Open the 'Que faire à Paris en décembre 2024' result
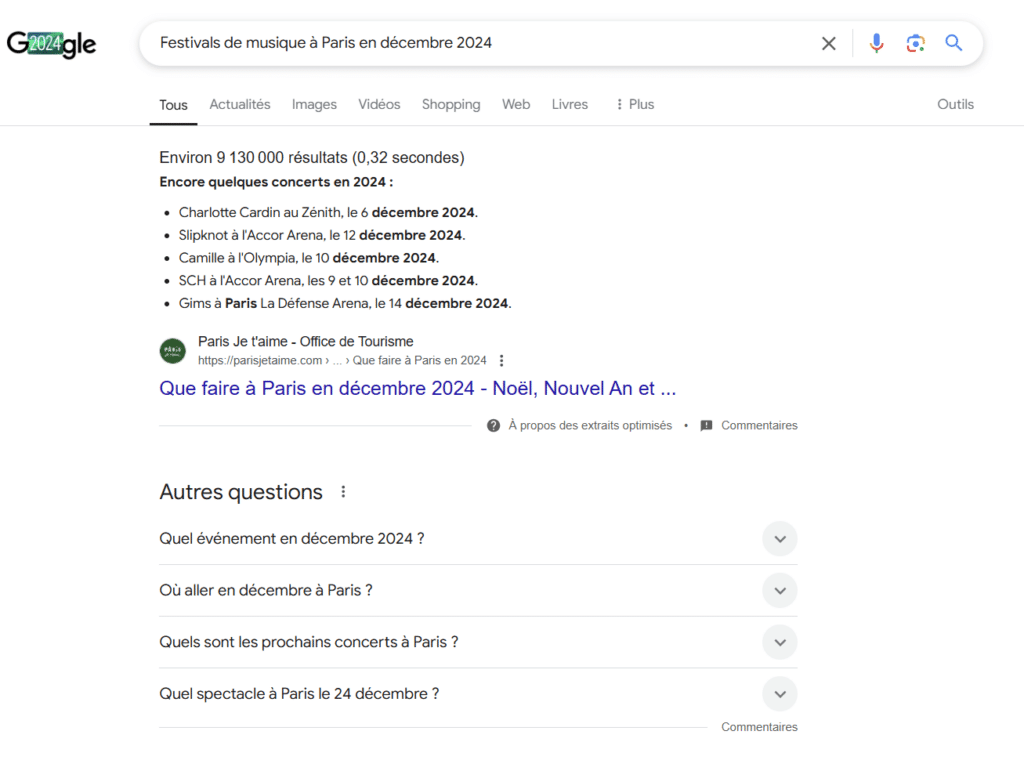The image size is (1024, 760). [418, 388]
